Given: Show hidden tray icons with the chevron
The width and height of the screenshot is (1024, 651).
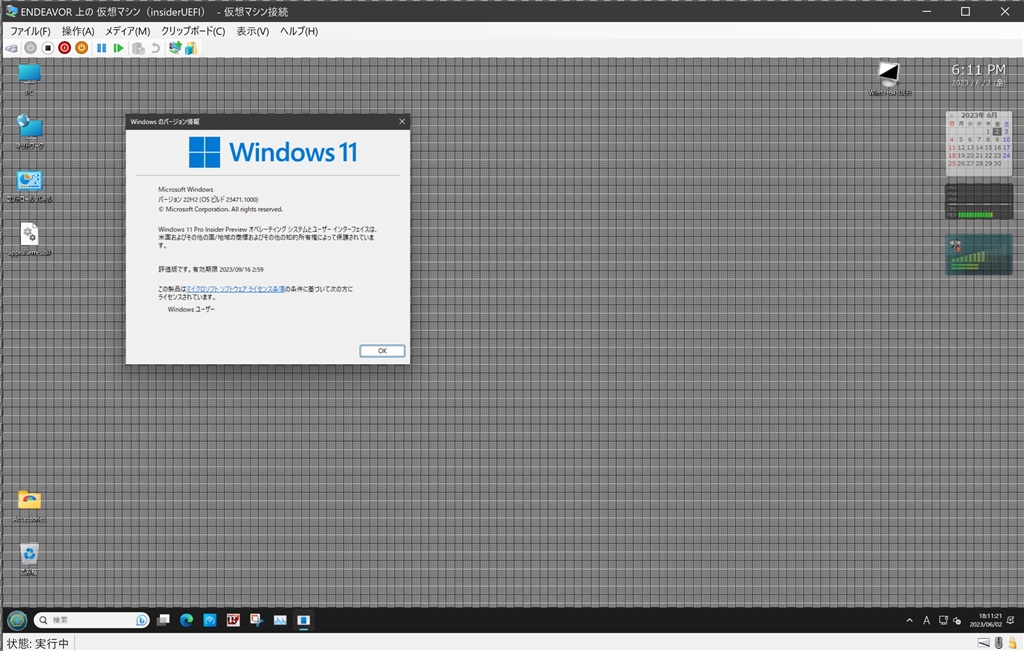Looking at the screenshot, I should (909, 620).
